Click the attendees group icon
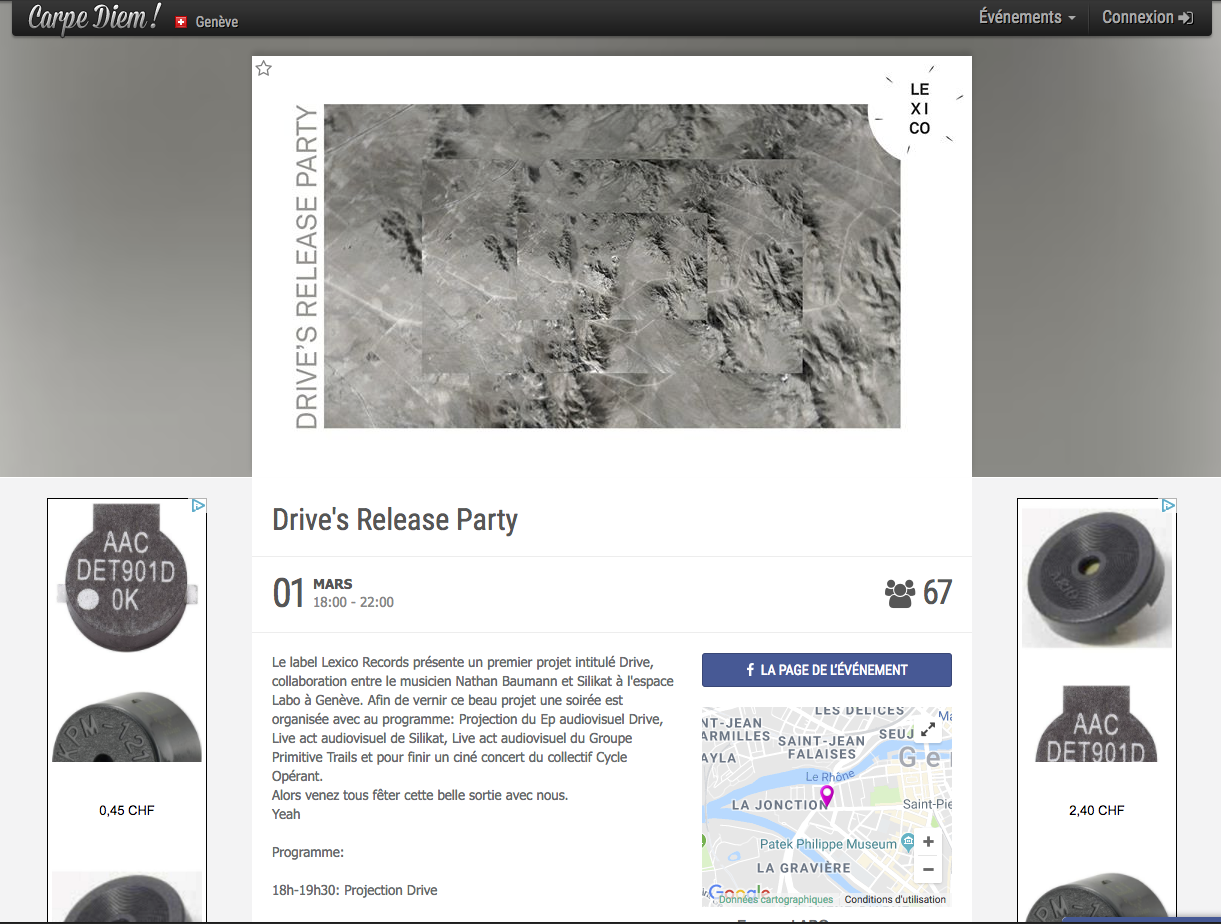 900,594
